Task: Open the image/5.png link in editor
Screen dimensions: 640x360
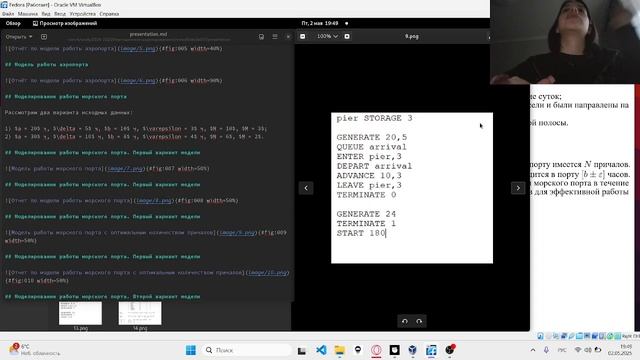Action: 138,49
